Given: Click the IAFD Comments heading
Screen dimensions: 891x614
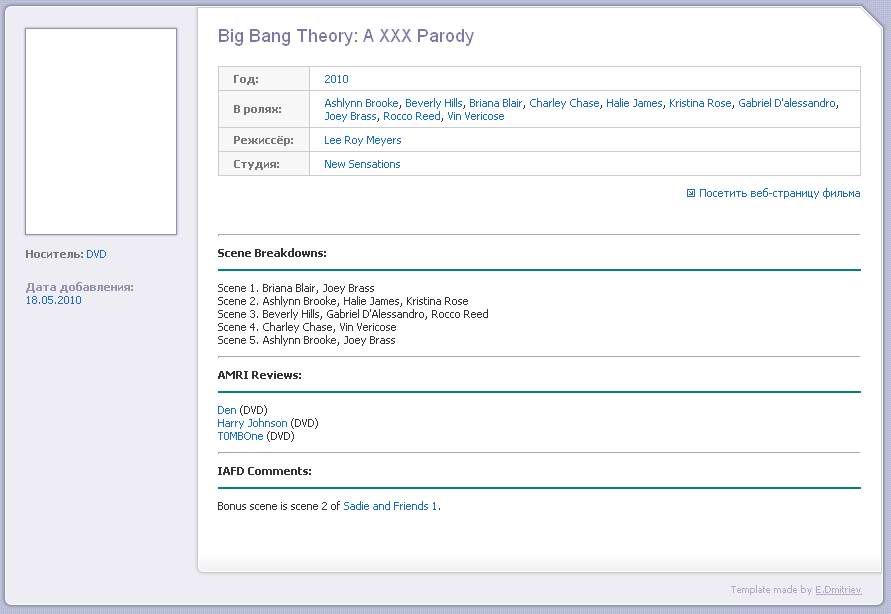Looking at the screenshot, I should tap(264, 471).
